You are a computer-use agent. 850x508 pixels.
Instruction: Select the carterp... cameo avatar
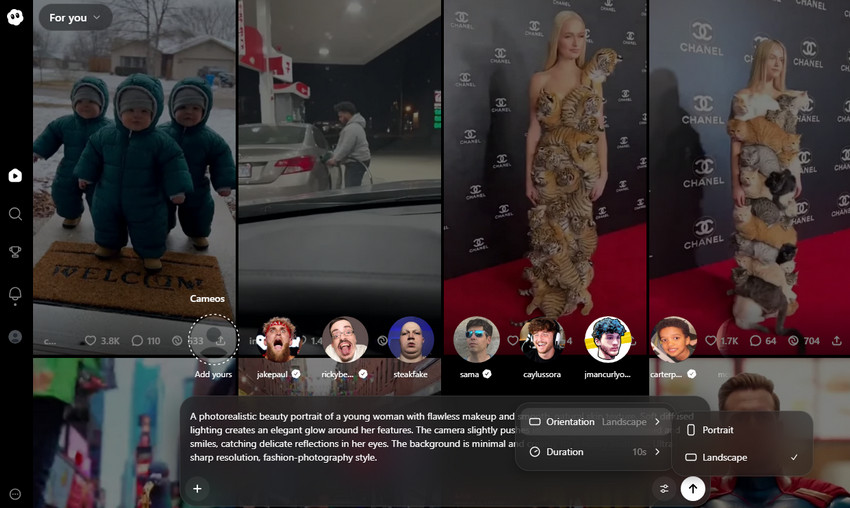[673, 339]
